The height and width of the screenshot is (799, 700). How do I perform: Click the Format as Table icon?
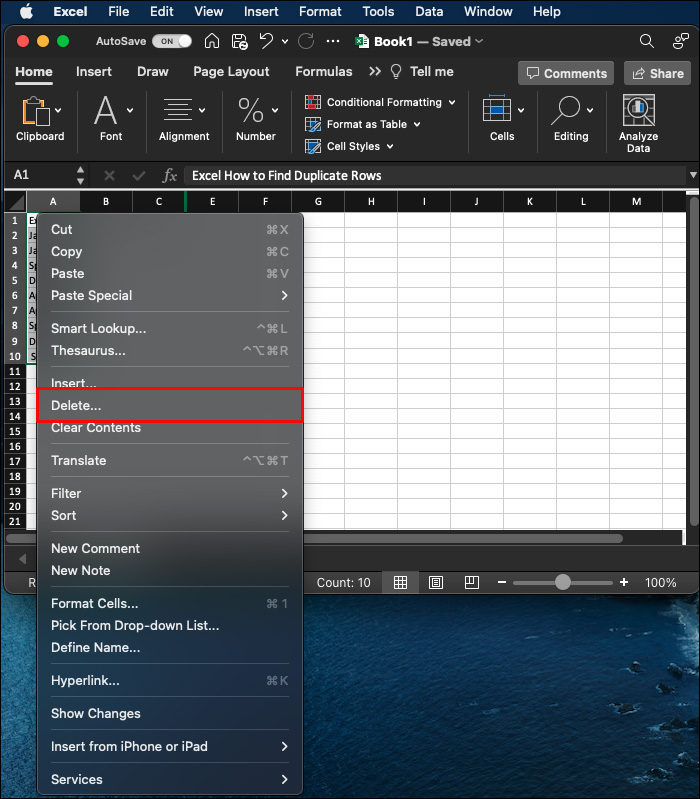(x=313, y=124)
